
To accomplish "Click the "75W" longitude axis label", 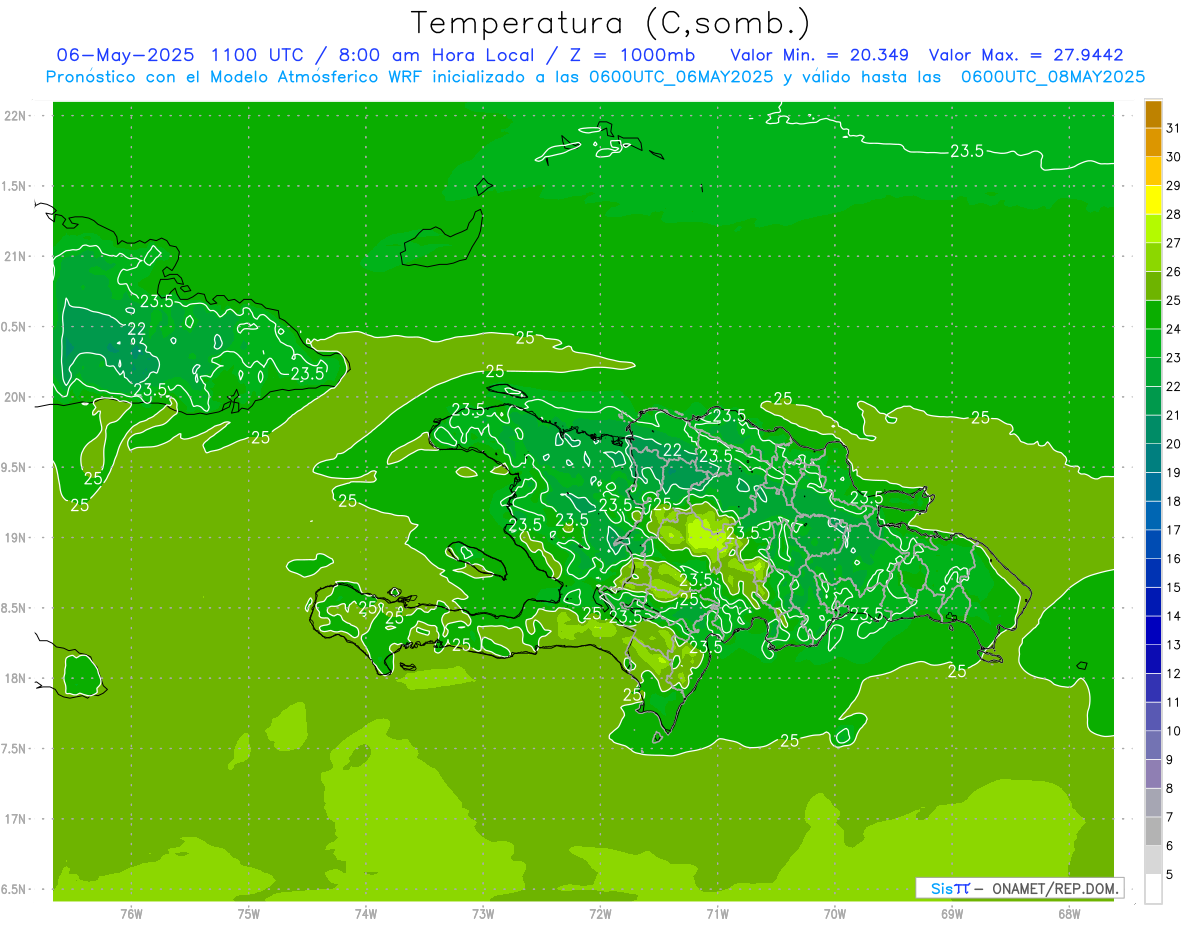I will point(249,914).
